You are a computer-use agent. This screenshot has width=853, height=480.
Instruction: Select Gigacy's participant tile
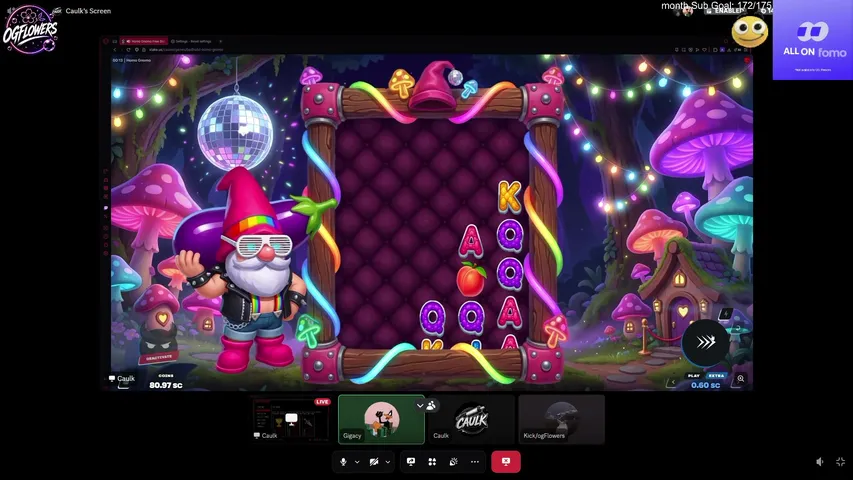(381, 419)
